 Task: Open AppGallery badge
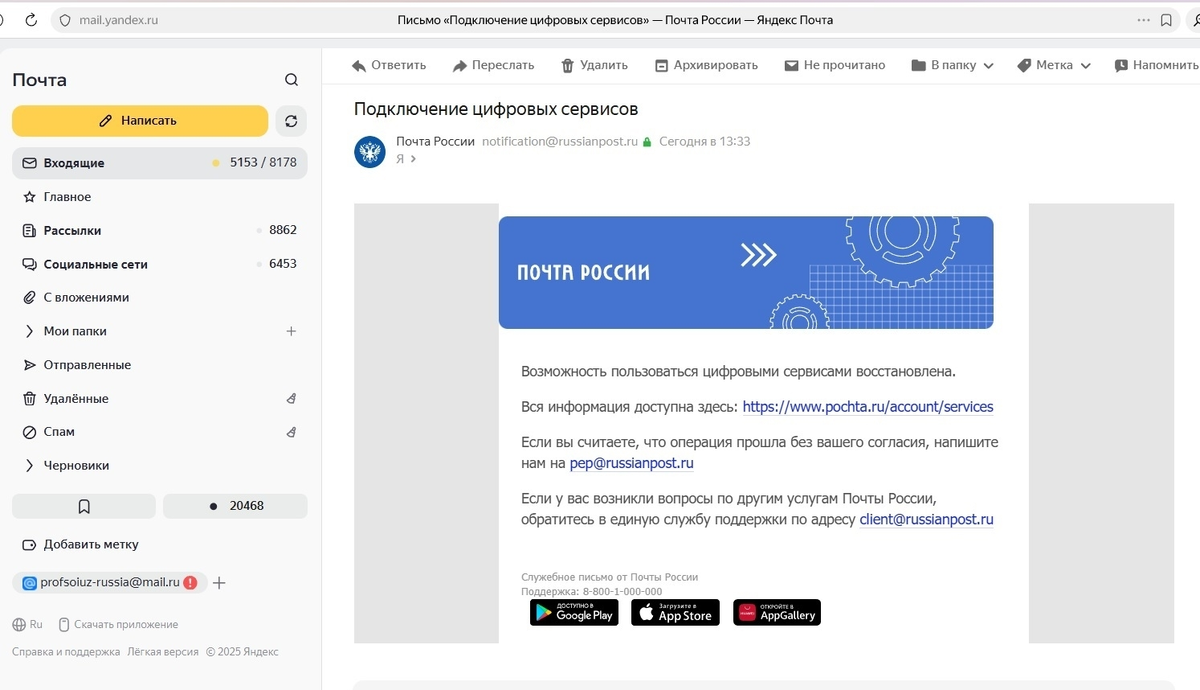click(777, 612)
